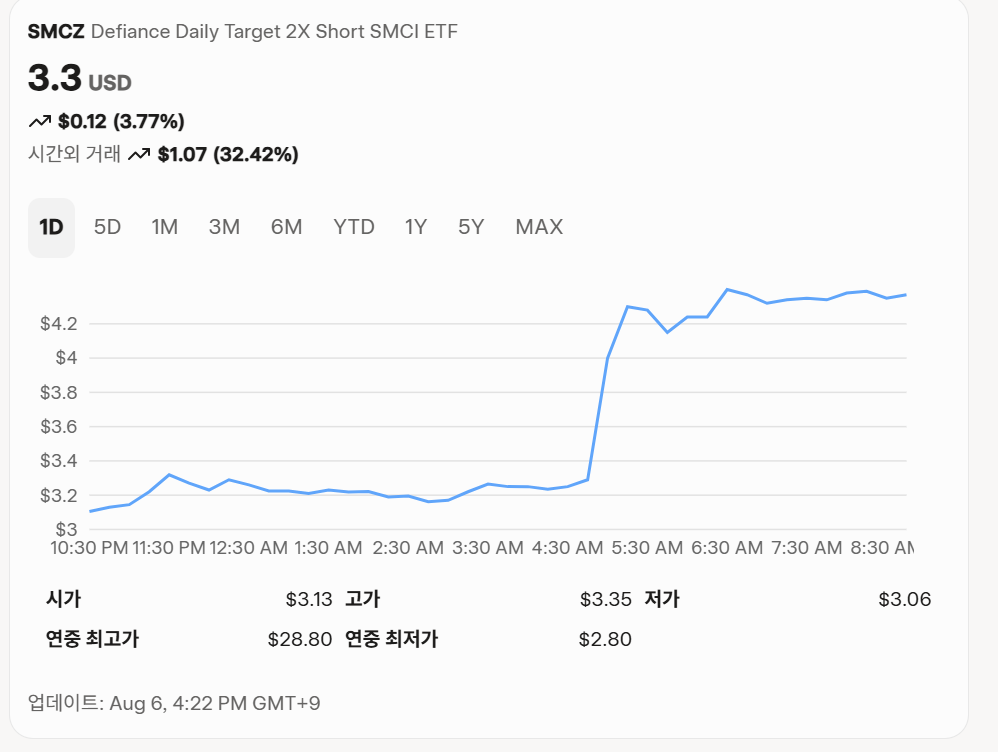998x752 pixels.
Task: Click the 7:30 AM x-axis label
Action: tap(806, 548)
